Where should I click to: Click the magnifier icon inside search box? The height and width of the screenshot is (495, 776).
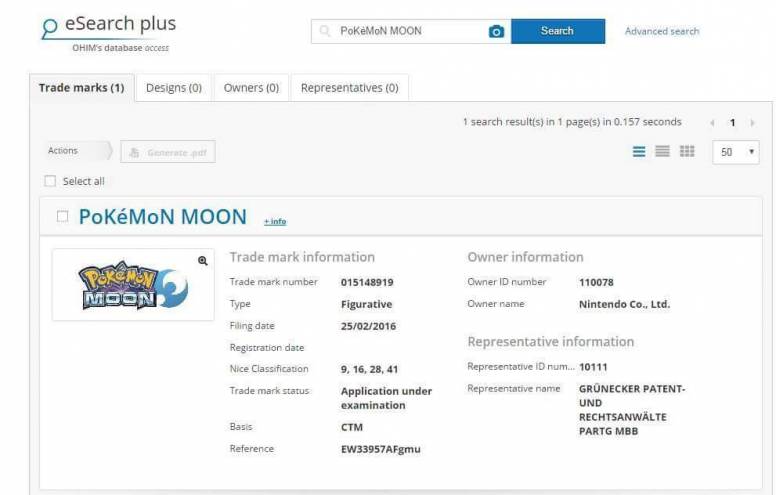point(325,31)
